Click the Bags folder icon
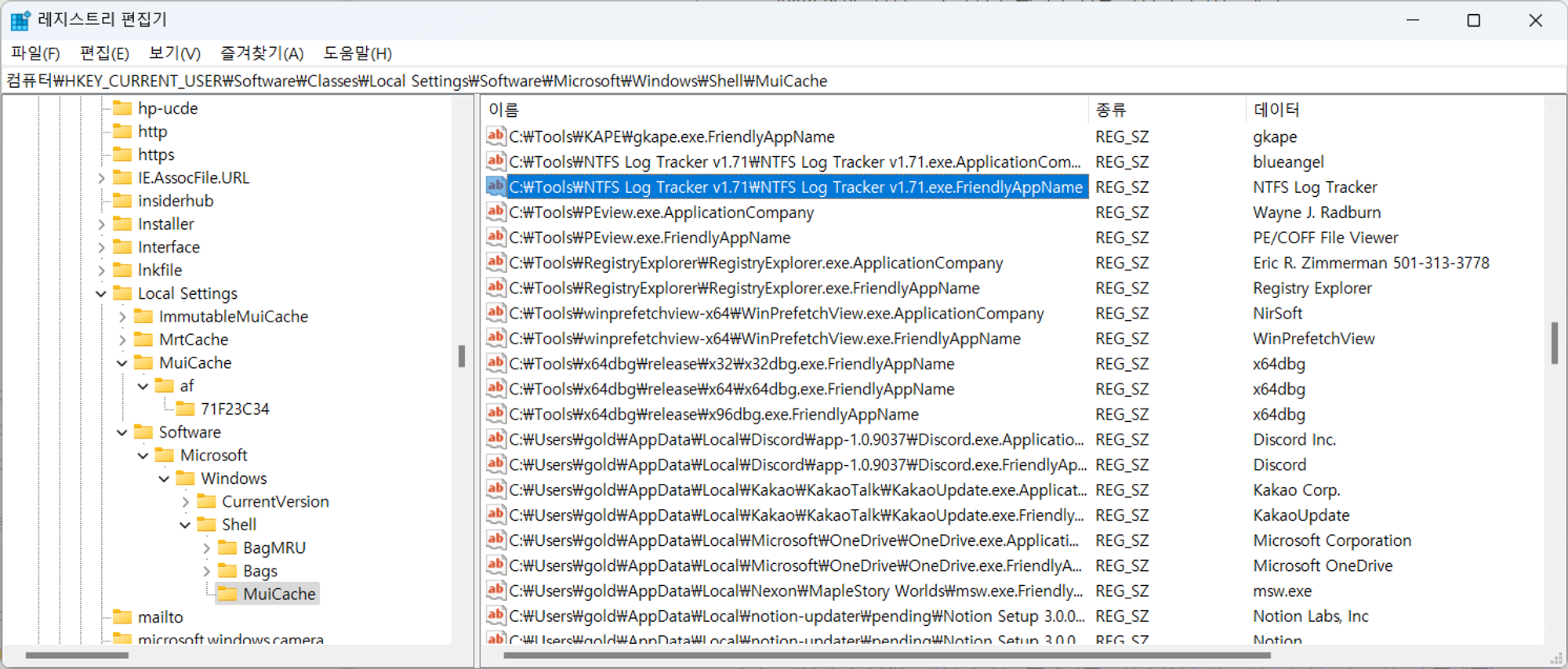The image size is (1568, 669). click(227, 571)
